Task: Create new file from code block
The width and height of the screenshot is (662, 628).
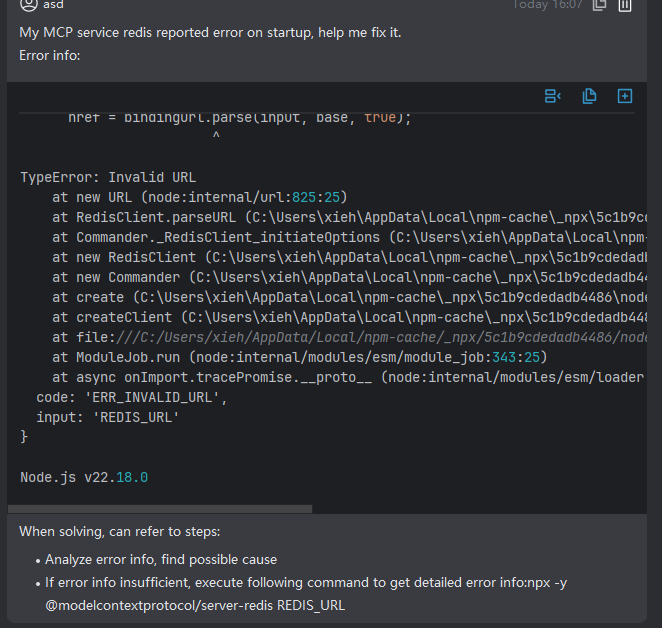Action: point(625,96)
